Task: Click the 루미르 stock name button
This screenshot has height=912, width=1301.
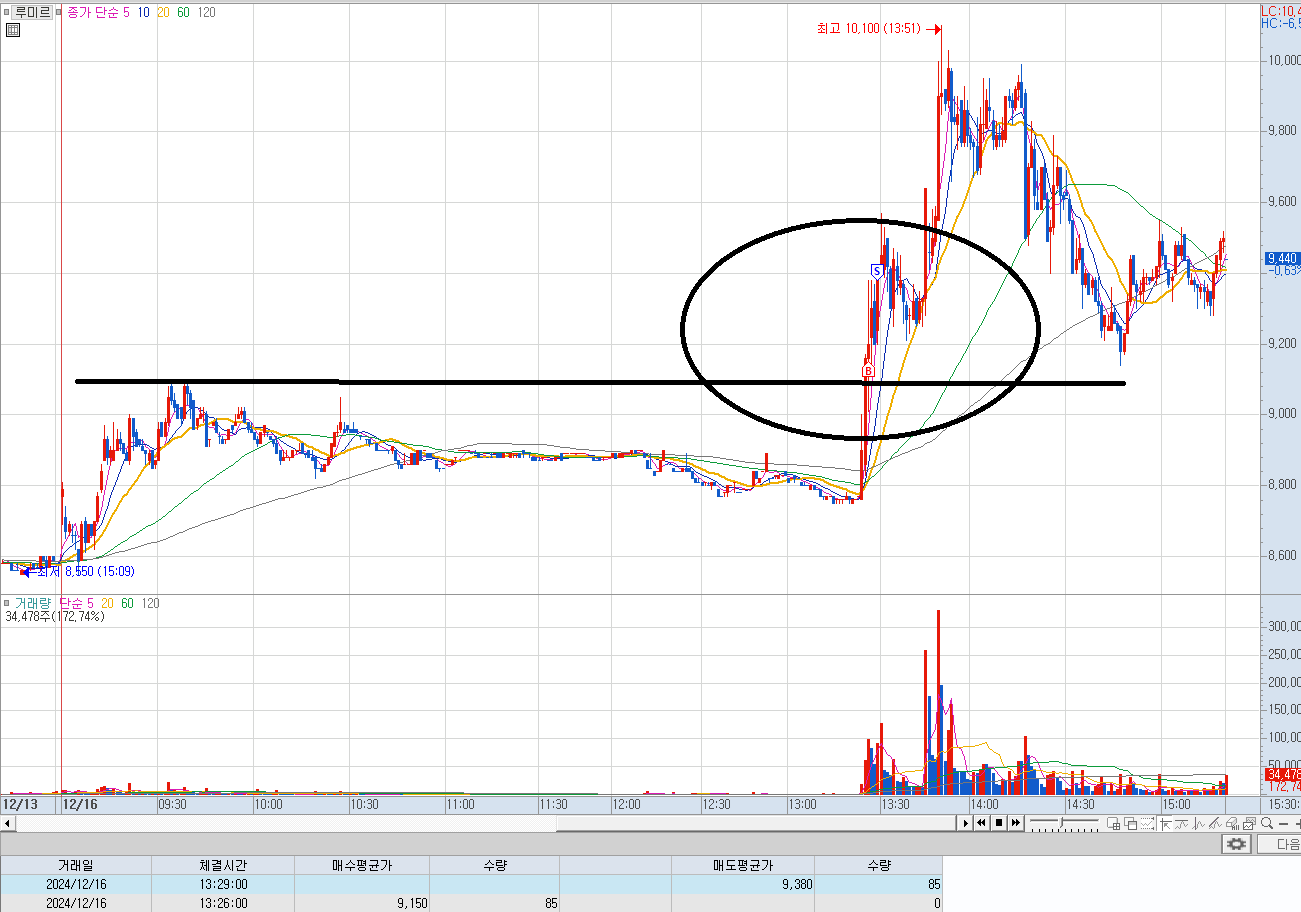Action: tap(32, 12)
